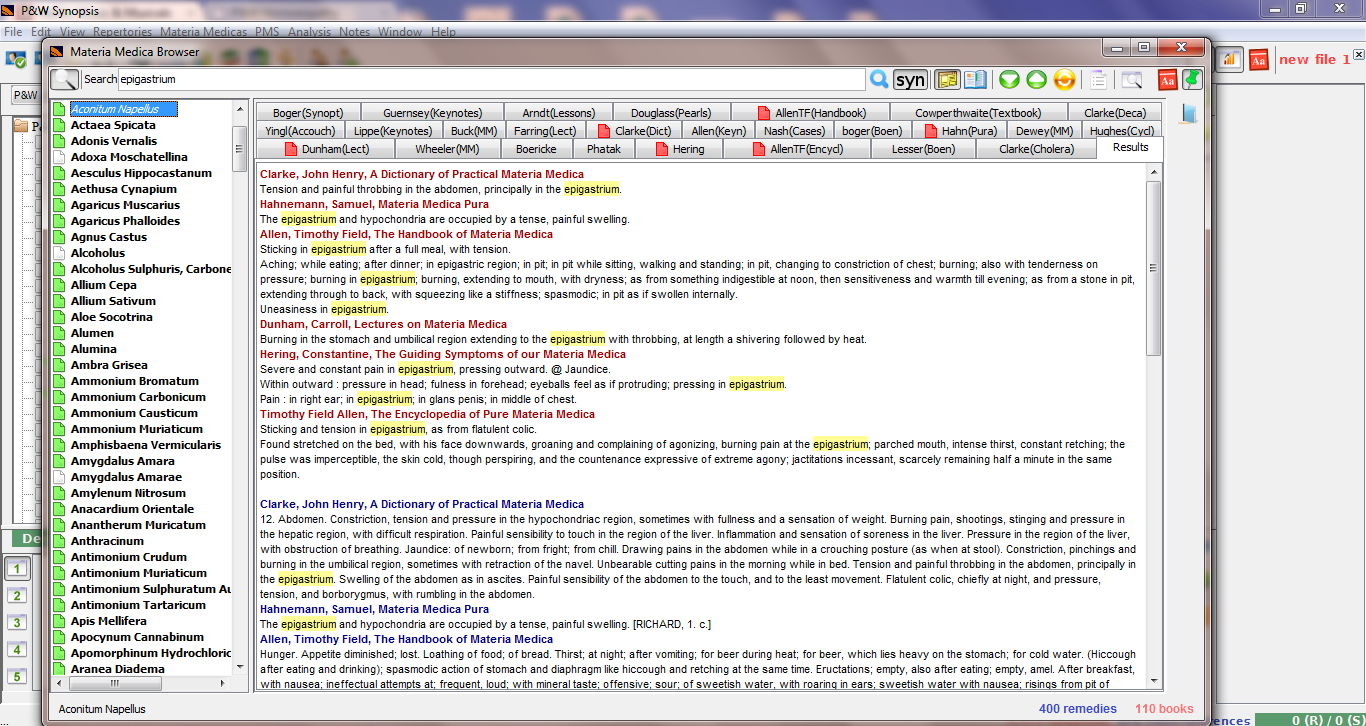Select Allium Cepa in the remedy list
This screenshot has width=1366, height=726.
[x=104, y=285]
